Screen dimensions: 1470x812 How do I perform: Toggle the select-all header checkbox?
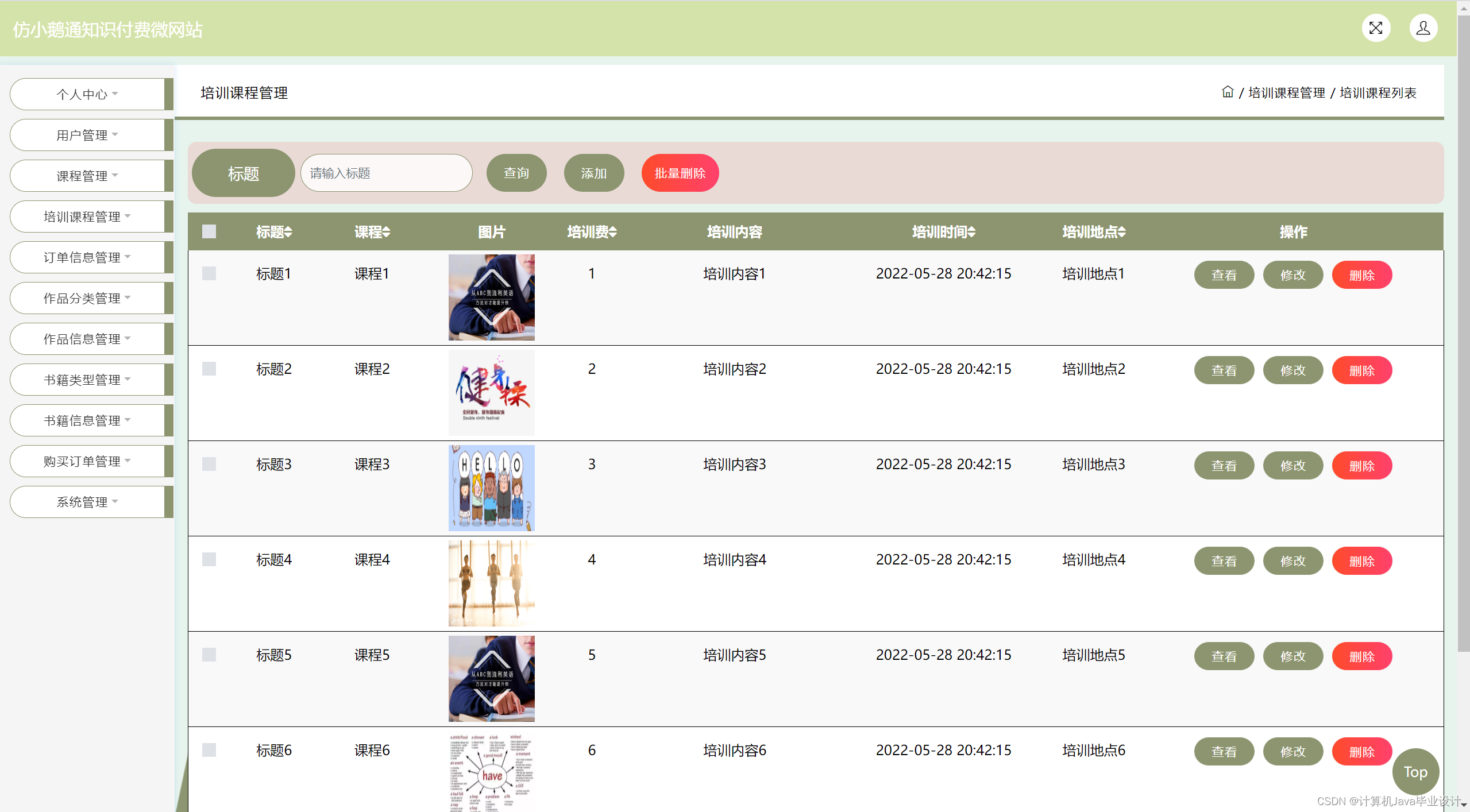209,231
